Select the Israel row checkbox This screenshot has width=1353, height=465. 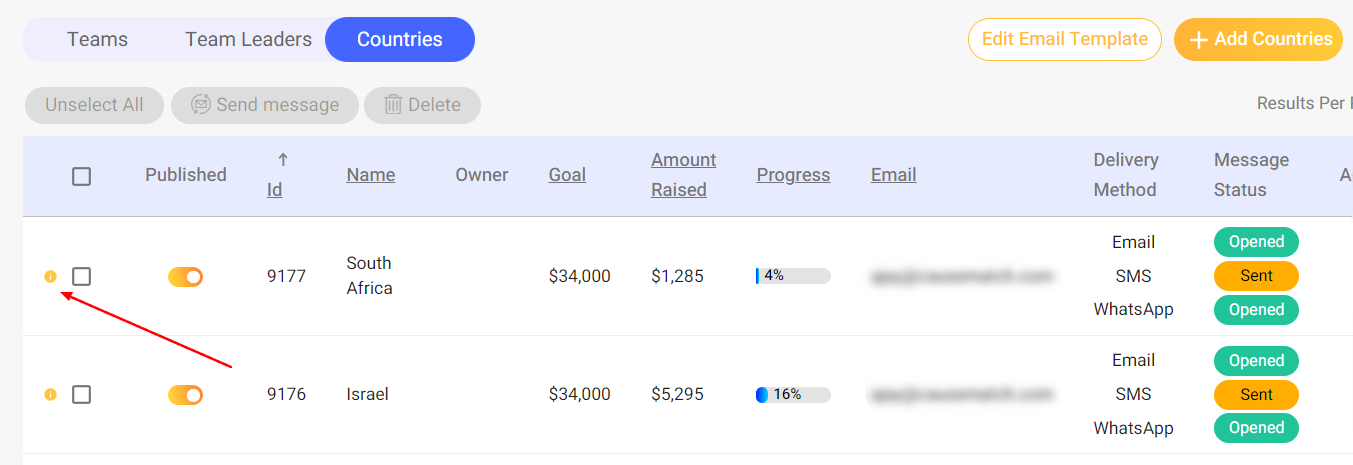pos(82,395)
